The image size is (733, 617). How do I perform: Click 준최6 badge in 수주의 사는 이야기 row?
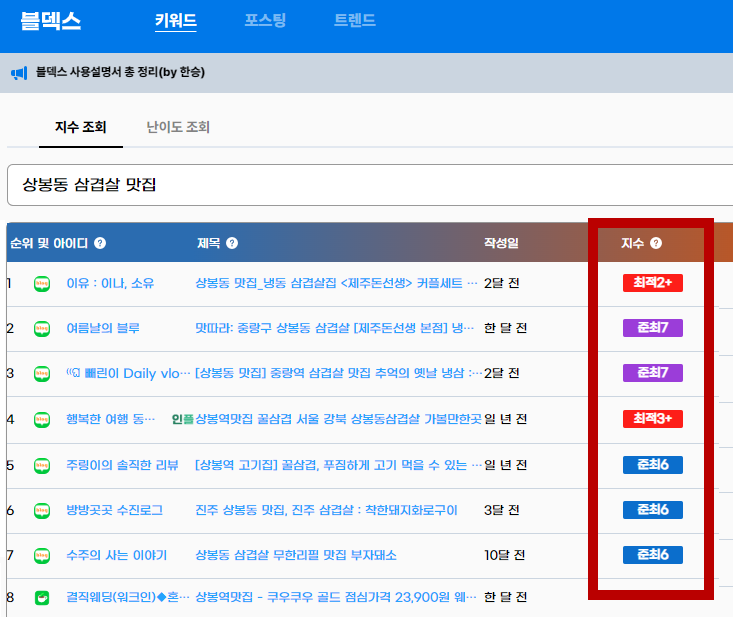tap(653, 555)
